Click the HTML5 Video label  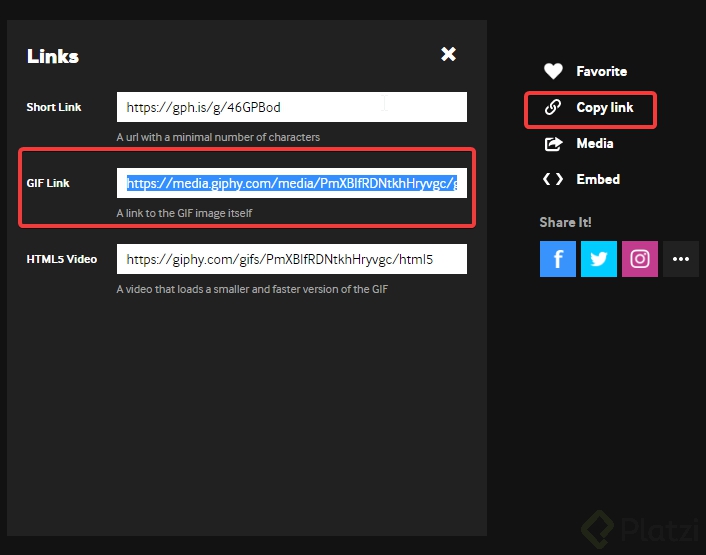pyautogui.click(x=62, y=259)
